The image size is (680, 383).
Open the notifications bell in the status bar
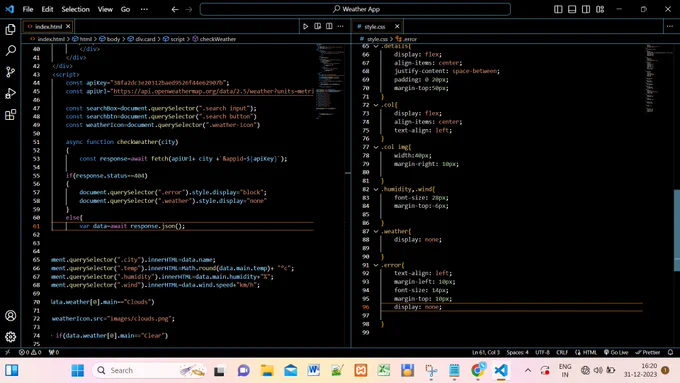click(670, 352)
